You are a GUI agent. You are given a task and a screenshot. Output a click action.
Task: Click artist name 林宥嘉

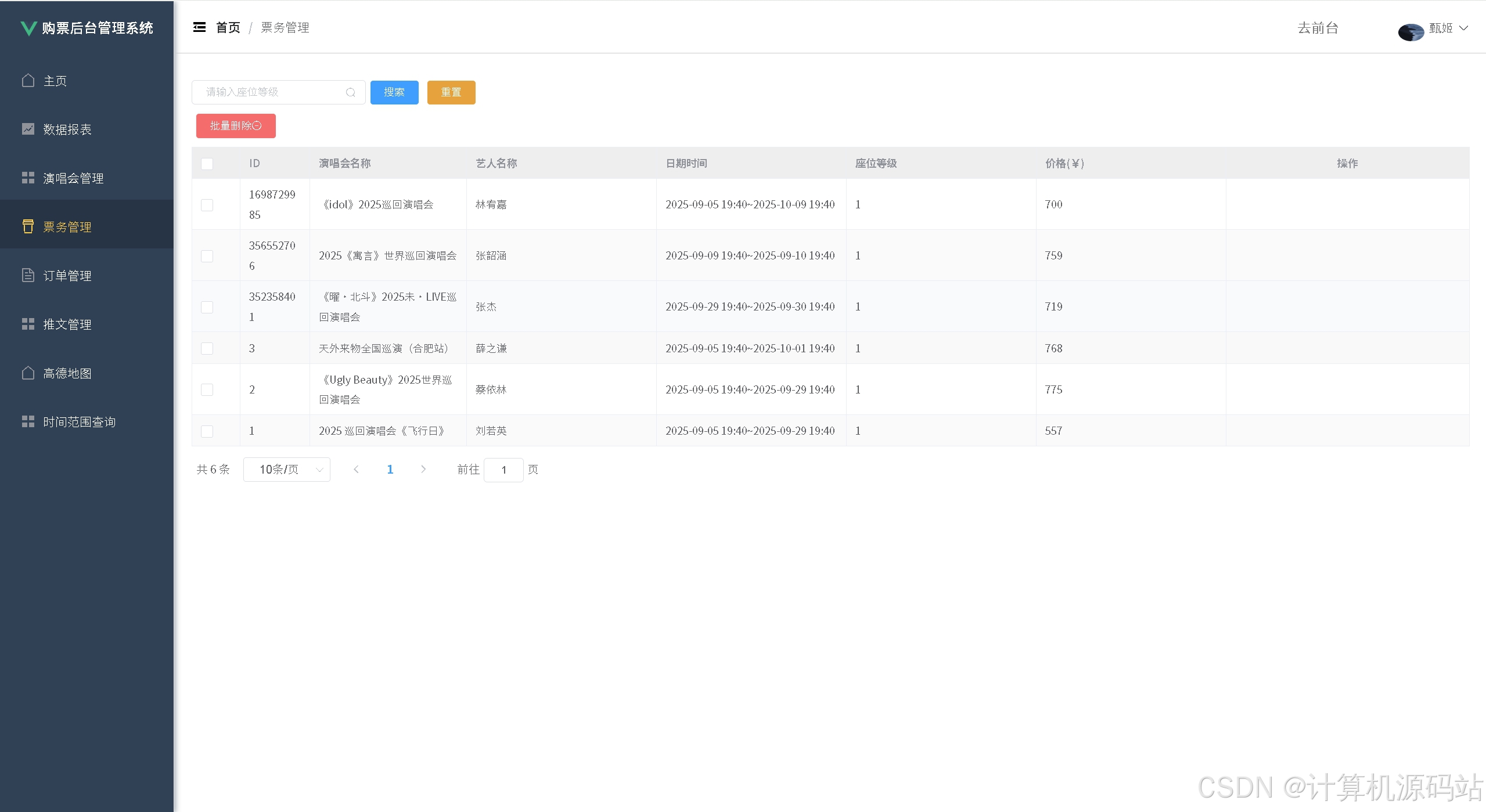click(491, 204)
